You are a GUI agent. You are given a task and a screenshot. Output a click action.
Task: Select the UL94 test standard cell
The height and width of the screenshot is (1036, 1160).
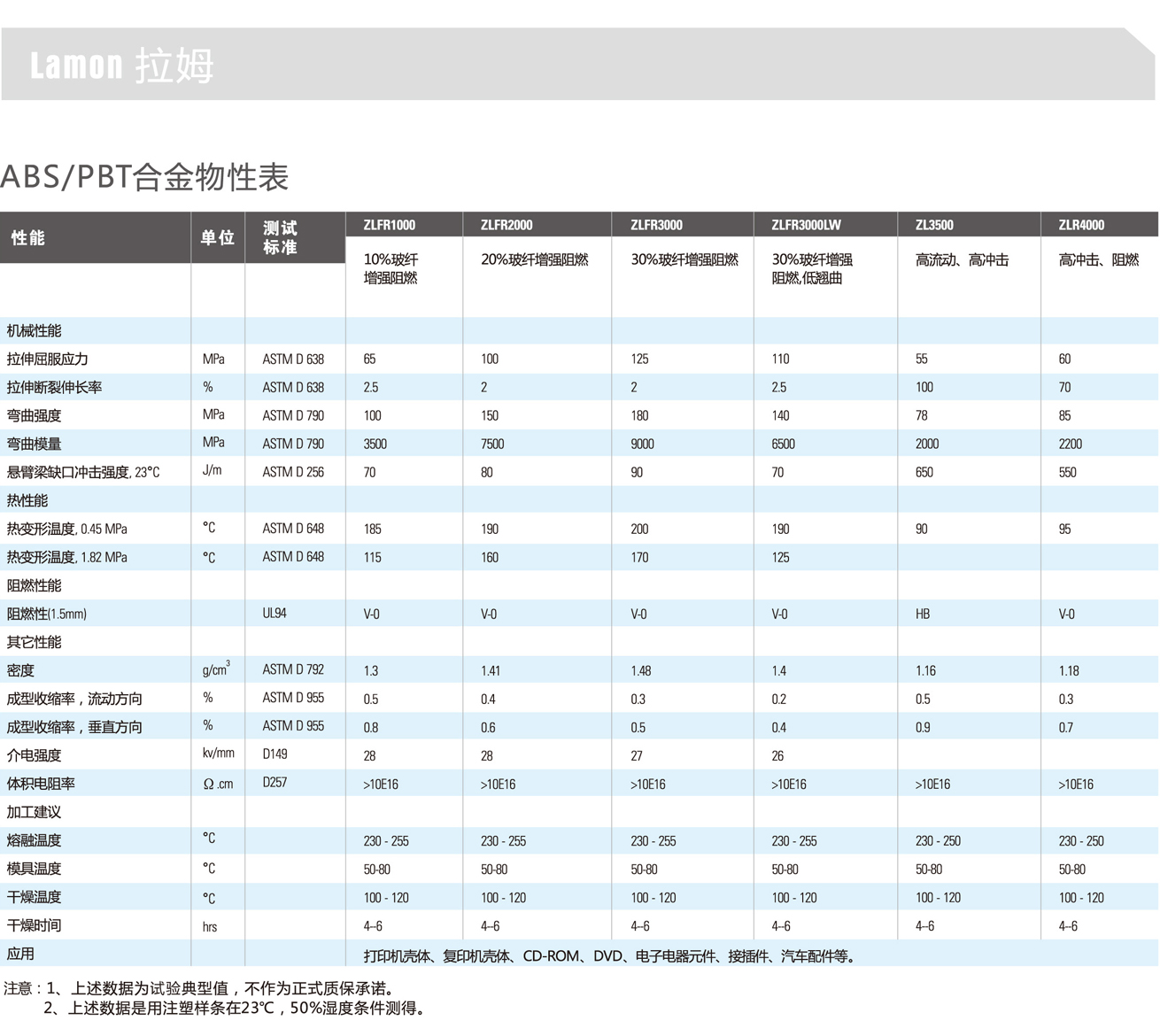[x=275, y=613]
